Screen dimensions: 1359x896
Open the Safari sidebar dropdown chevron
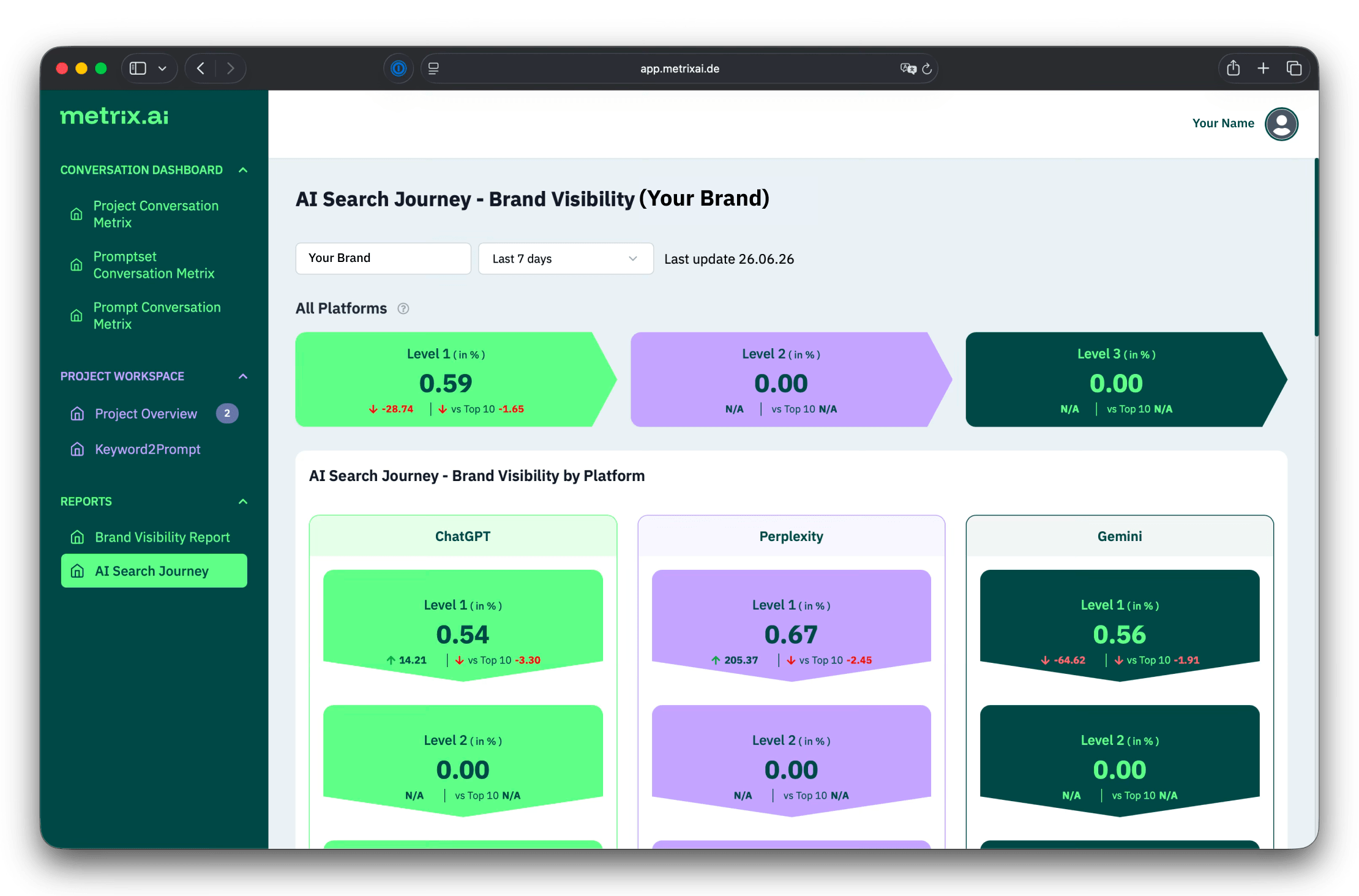coord(162,69)
